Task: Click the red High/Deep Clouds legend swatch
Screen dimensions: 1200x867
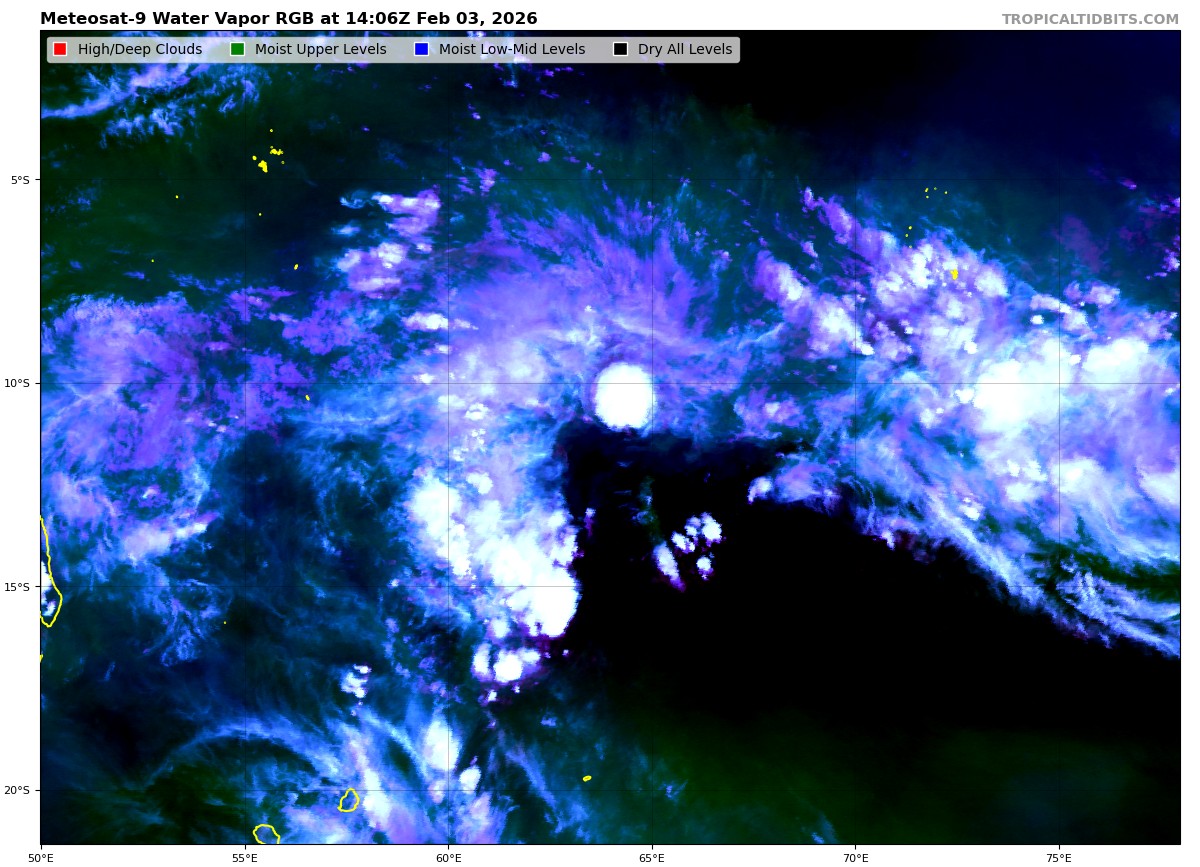Action: click(60, 50)
